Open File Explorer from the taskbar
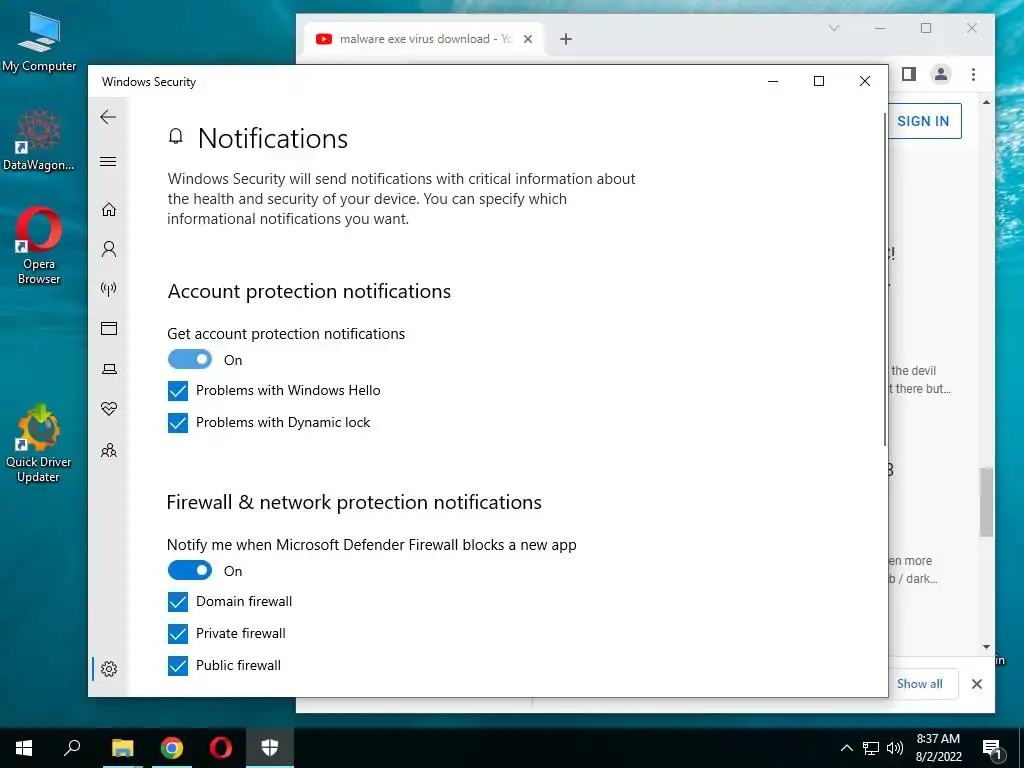Screen dimensions: 1024x768 pyautogui.click(x=122, y=748)
